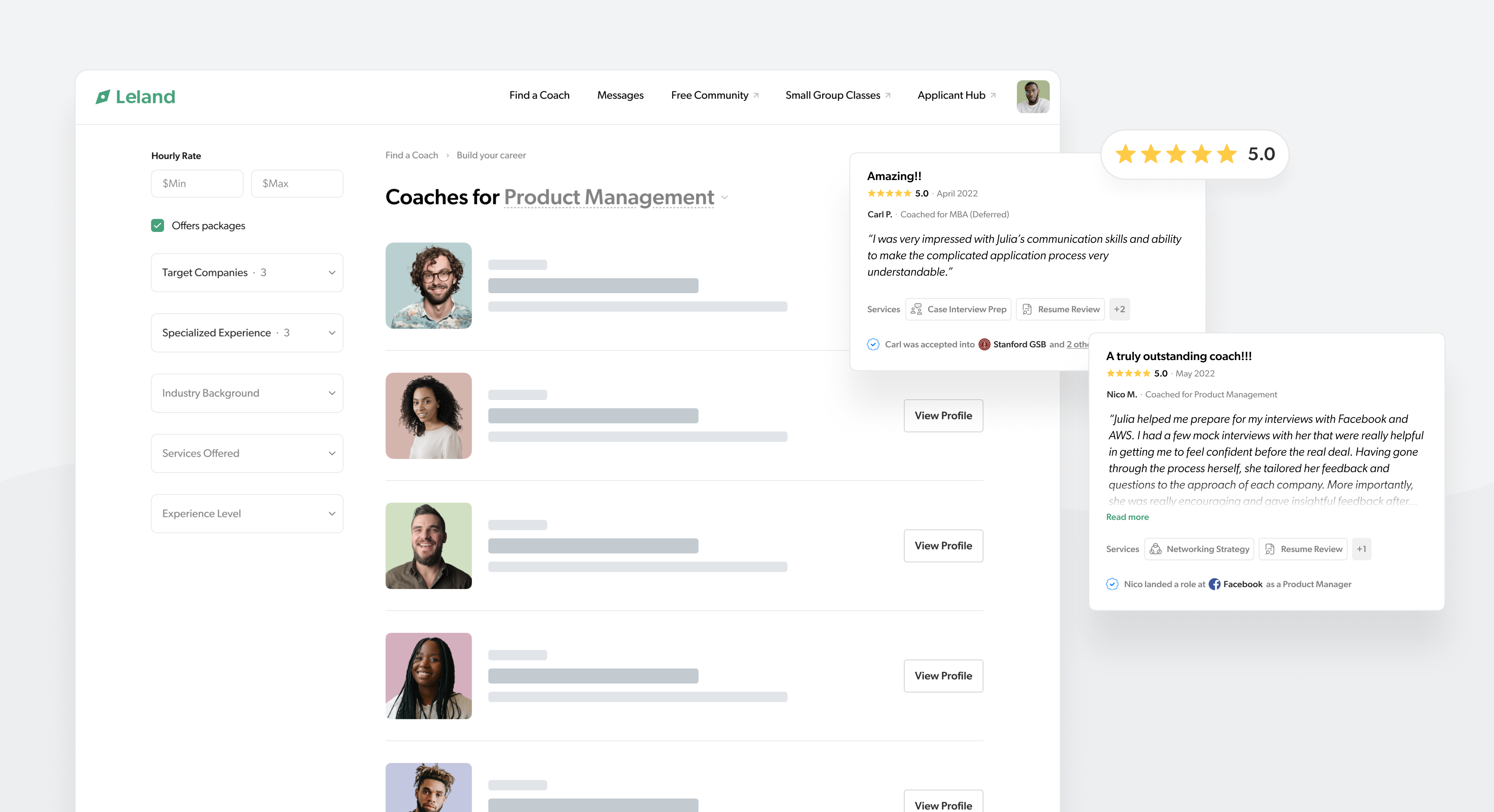Click the Facebook logo icon
This screenshot has width=1494, height=812.
click(1214, 584)
